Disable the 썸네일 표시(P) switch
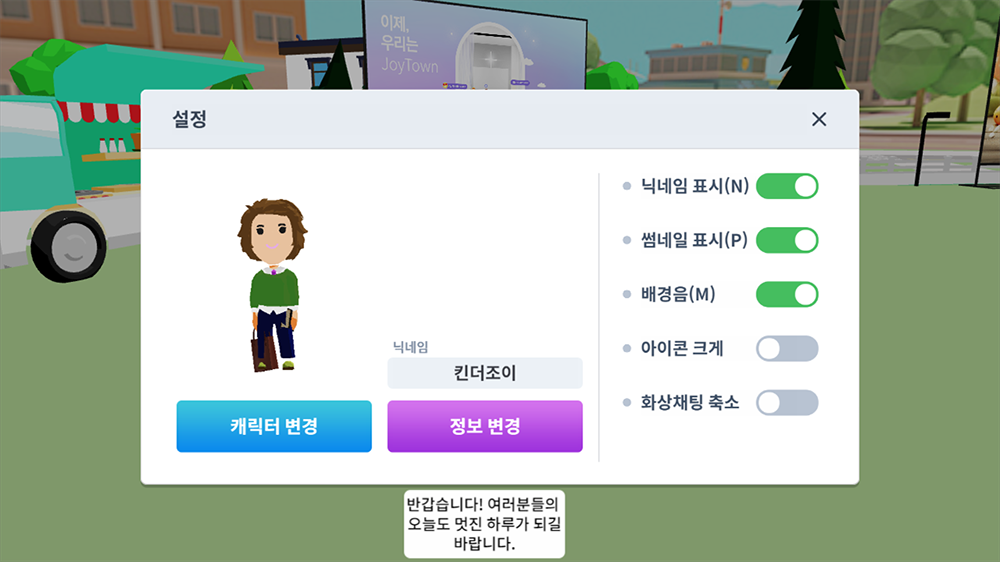Viewport: 1000px width, 562px height. [x=787, y=240]
